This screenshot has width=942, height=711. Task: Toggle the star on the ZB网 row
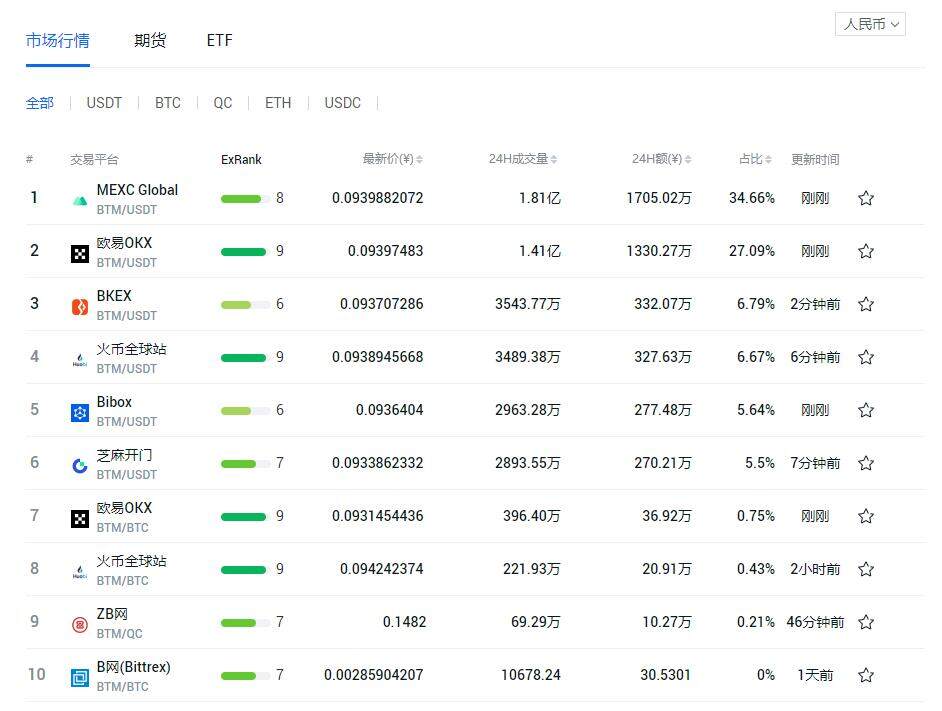[x=865, y=621]
